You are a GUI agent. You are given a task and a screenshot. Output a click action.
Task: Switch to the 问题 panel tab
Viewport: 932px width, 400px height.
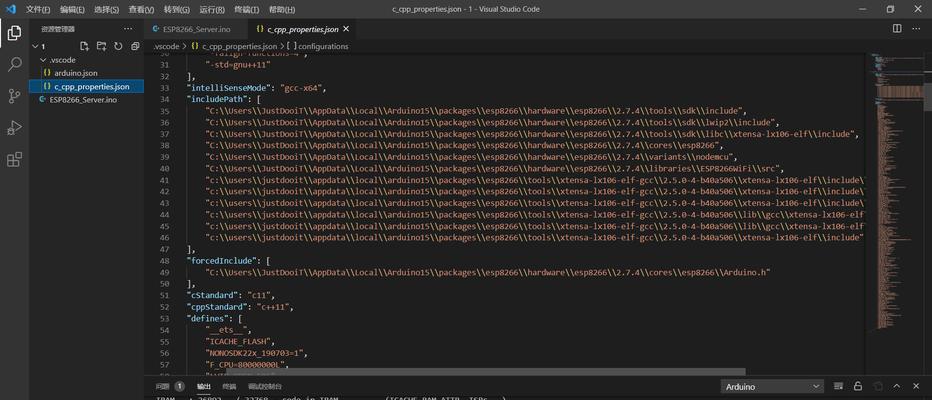pyautogui.click(x=162, y=386)
